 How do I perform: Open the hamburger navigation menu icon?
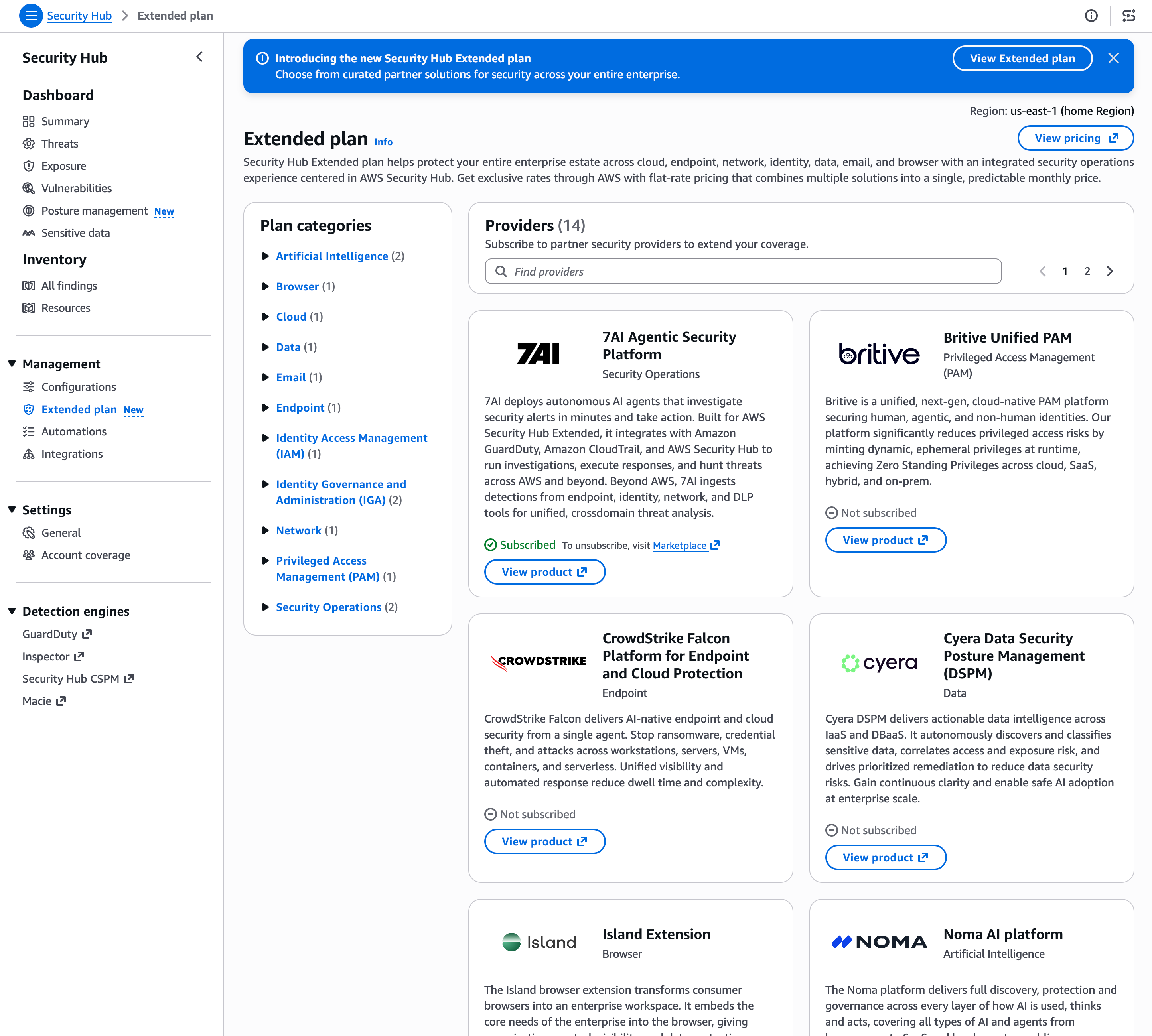pyautogui.click(x=31, y=16)
